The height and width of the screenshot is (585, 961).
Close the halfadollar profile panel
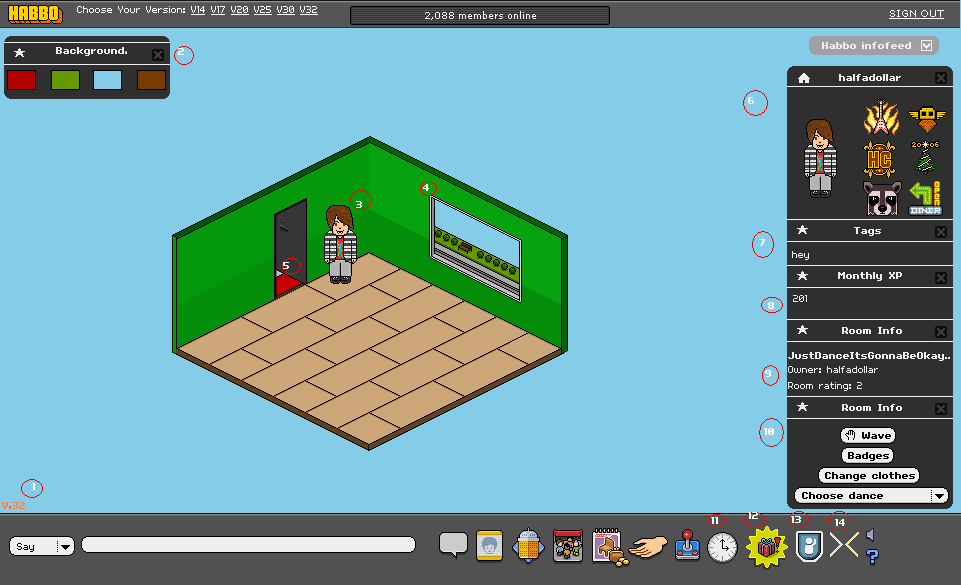[x=941, y=78]
